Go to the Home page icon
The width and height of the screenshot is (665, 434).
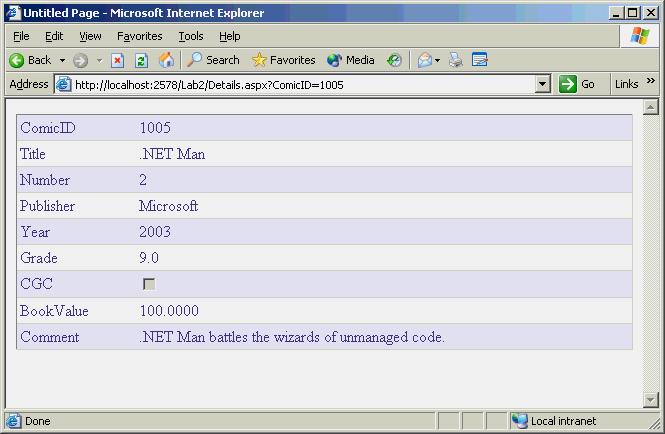[166, 60]
